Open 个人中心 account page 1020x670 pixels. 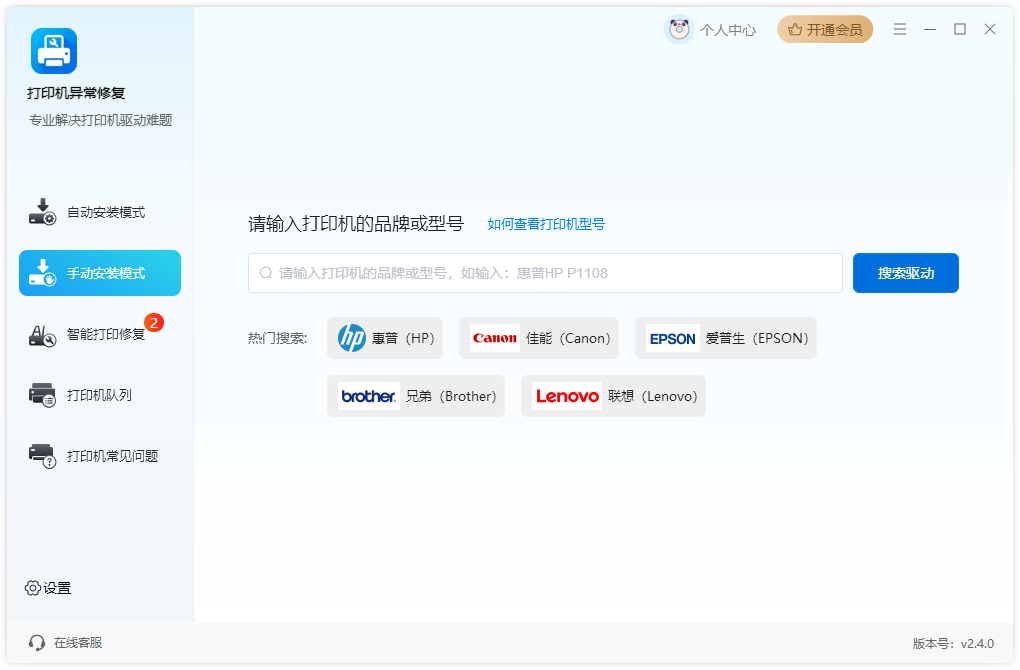728,30
